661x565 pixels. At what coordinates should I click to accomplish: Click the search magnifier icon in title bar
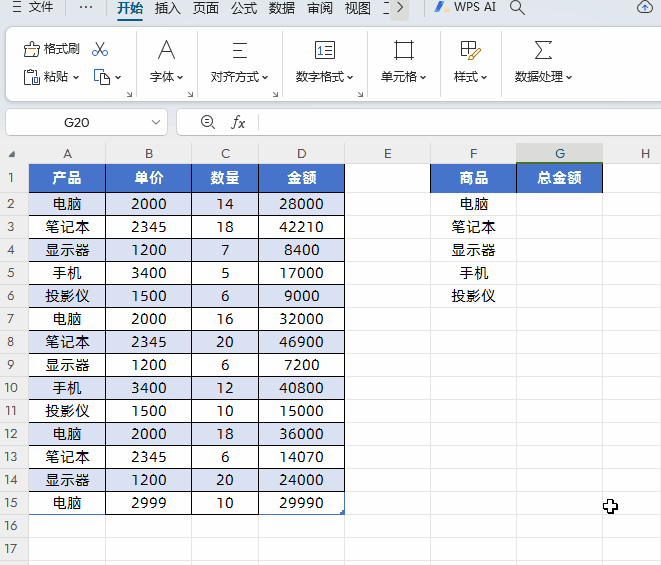517,8
